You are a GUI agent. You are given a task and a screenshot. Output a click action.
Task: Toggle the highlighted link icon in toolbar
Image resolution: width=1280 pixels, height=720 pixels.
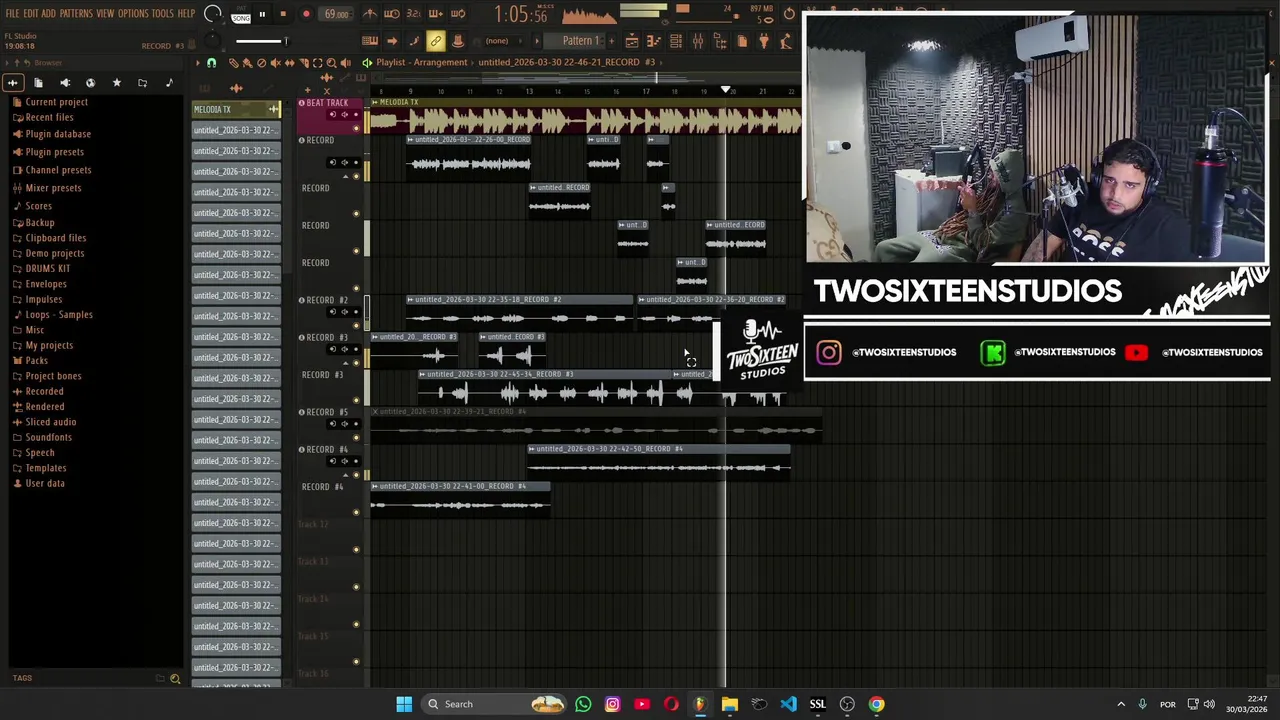435,41
